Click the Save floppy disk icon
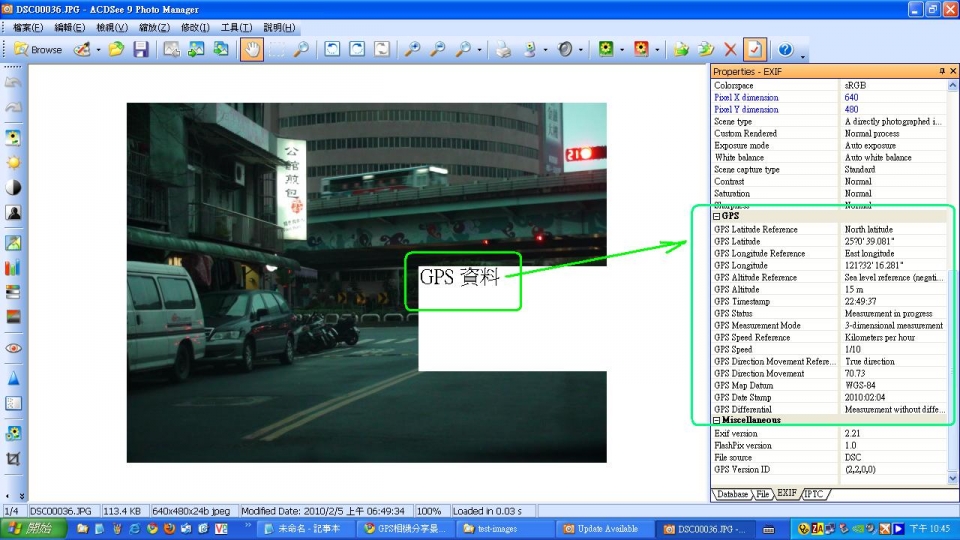 141,49
